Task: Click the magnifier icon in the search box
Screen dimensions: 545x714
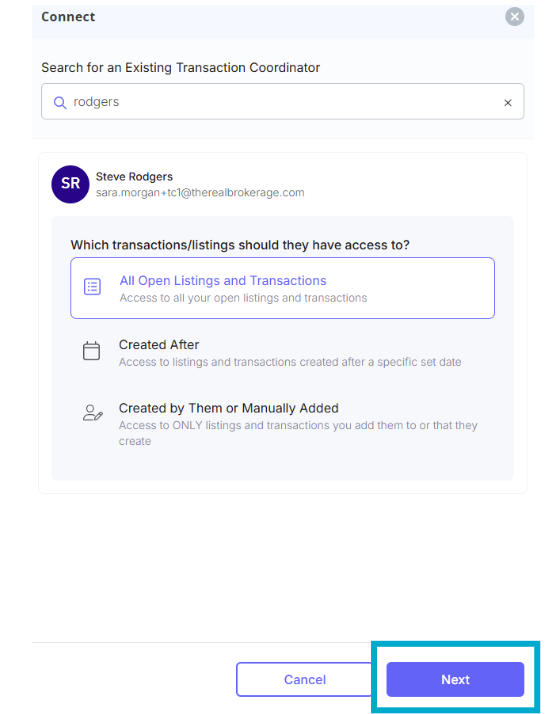Action: [x=60, y=102]
